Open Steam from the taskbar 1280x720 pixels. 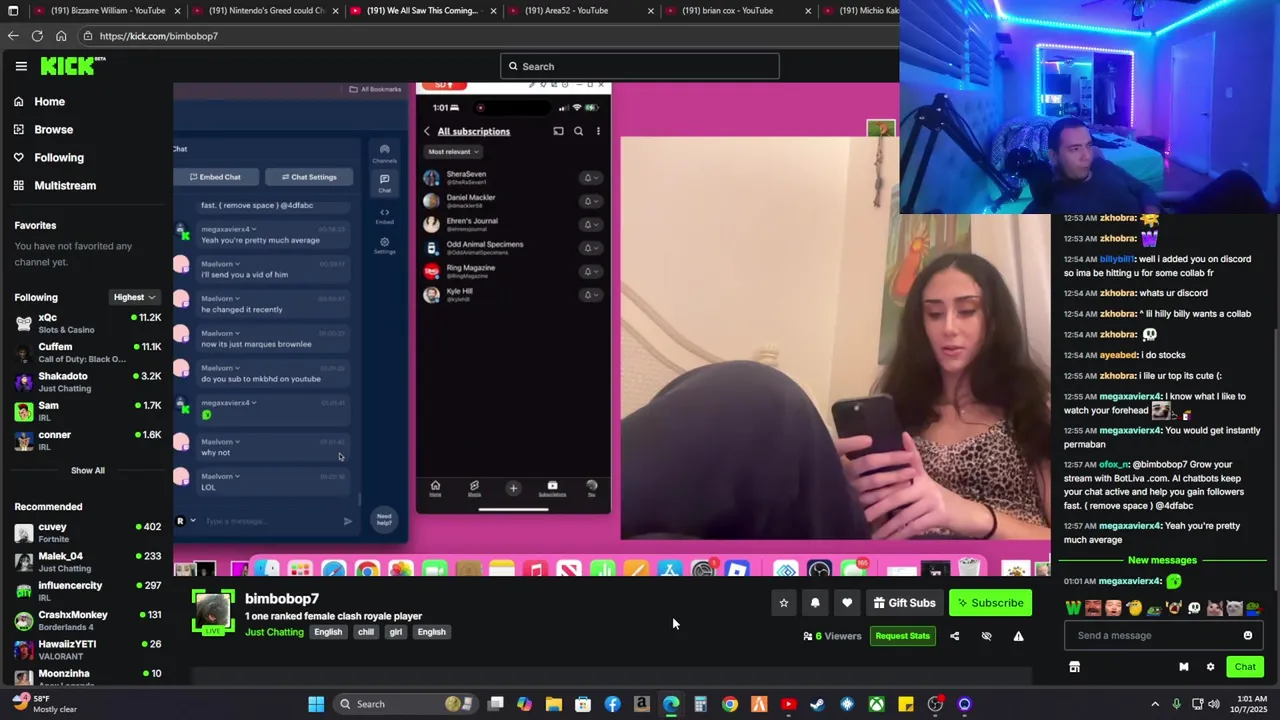(817, 704)
